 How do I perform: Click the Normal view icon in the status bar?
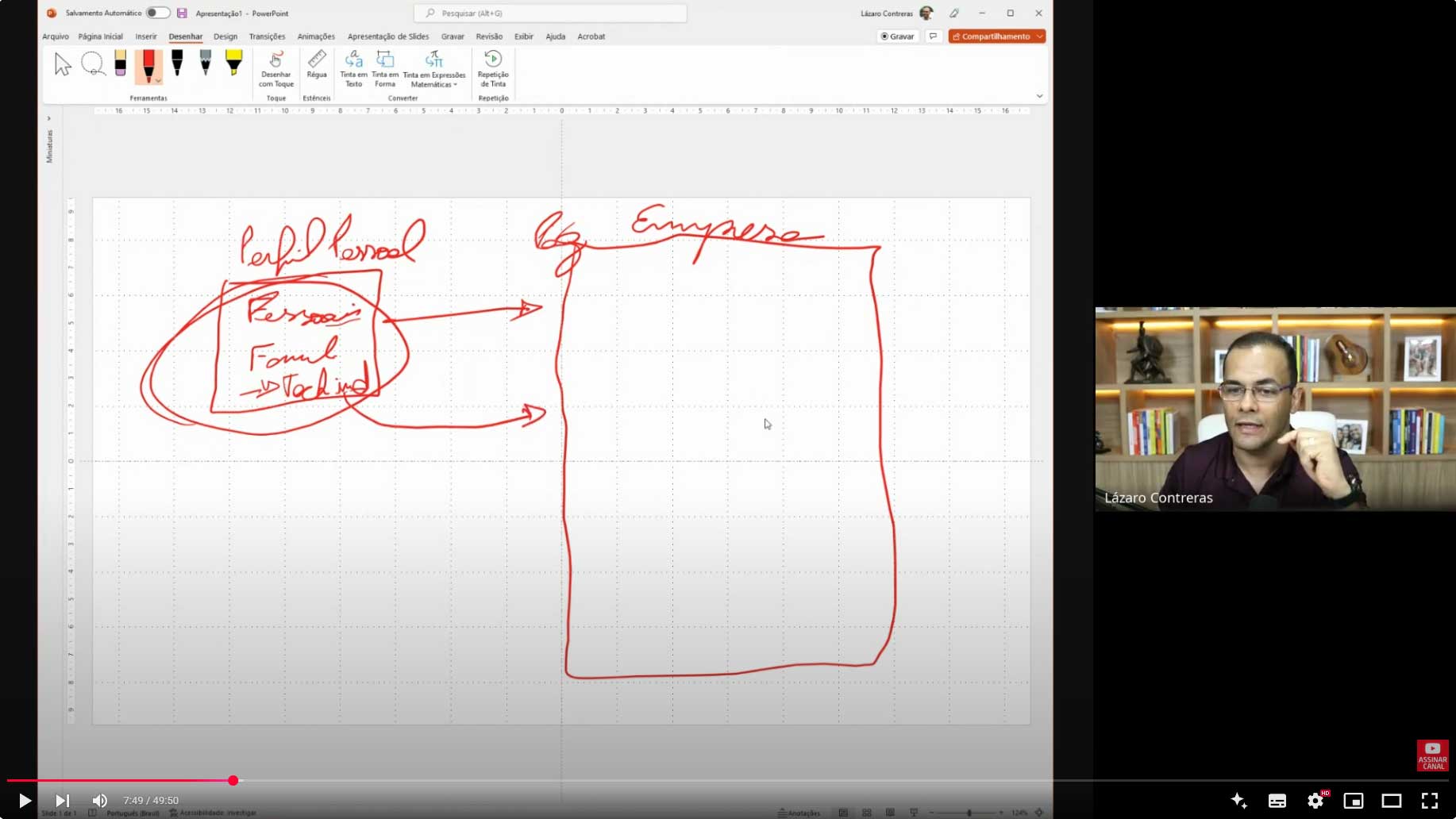pos(843,813)
